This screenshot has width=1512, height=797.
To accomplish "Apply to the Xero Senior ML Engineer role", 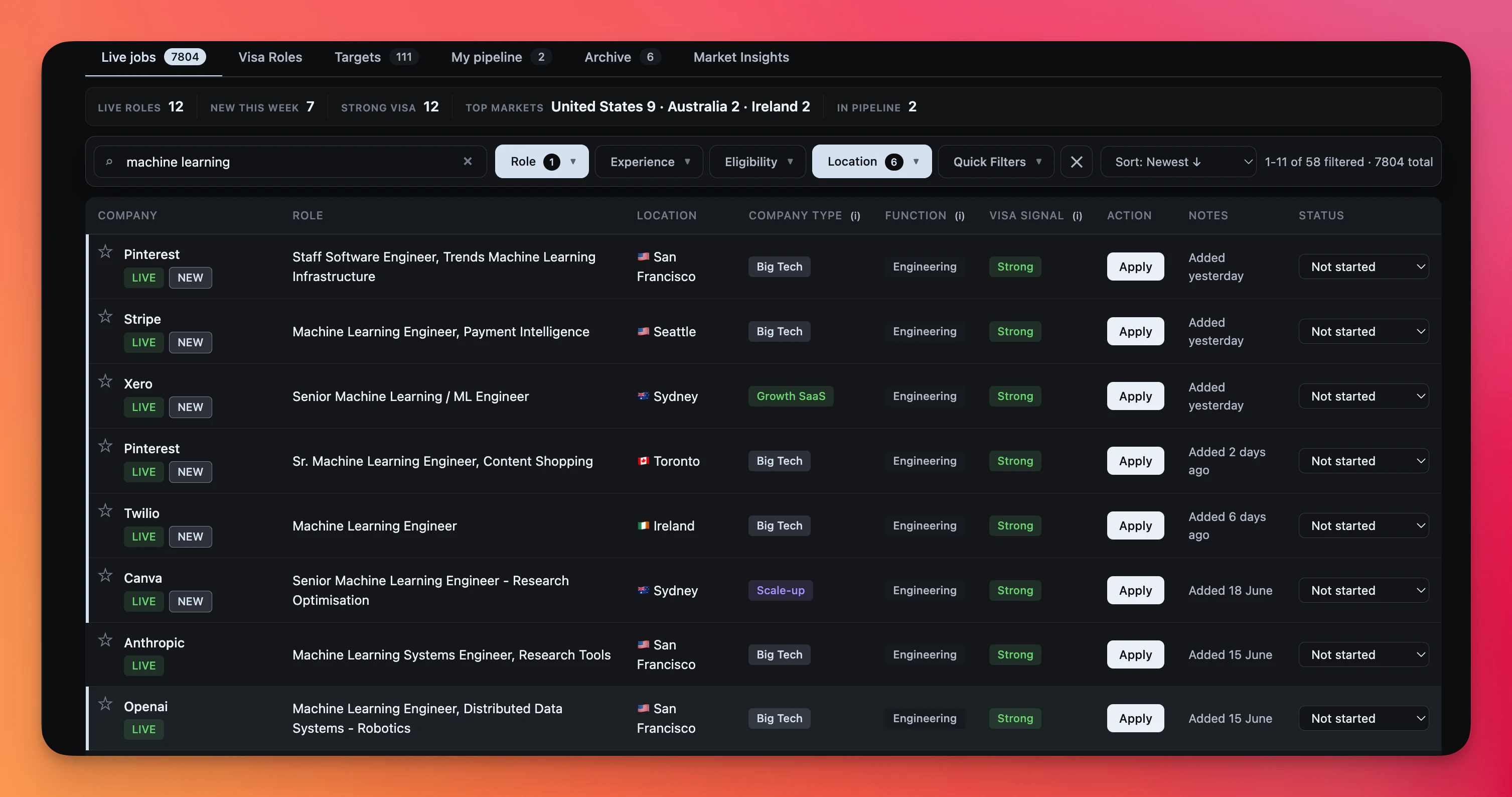I will click(x=1135, y=396).
